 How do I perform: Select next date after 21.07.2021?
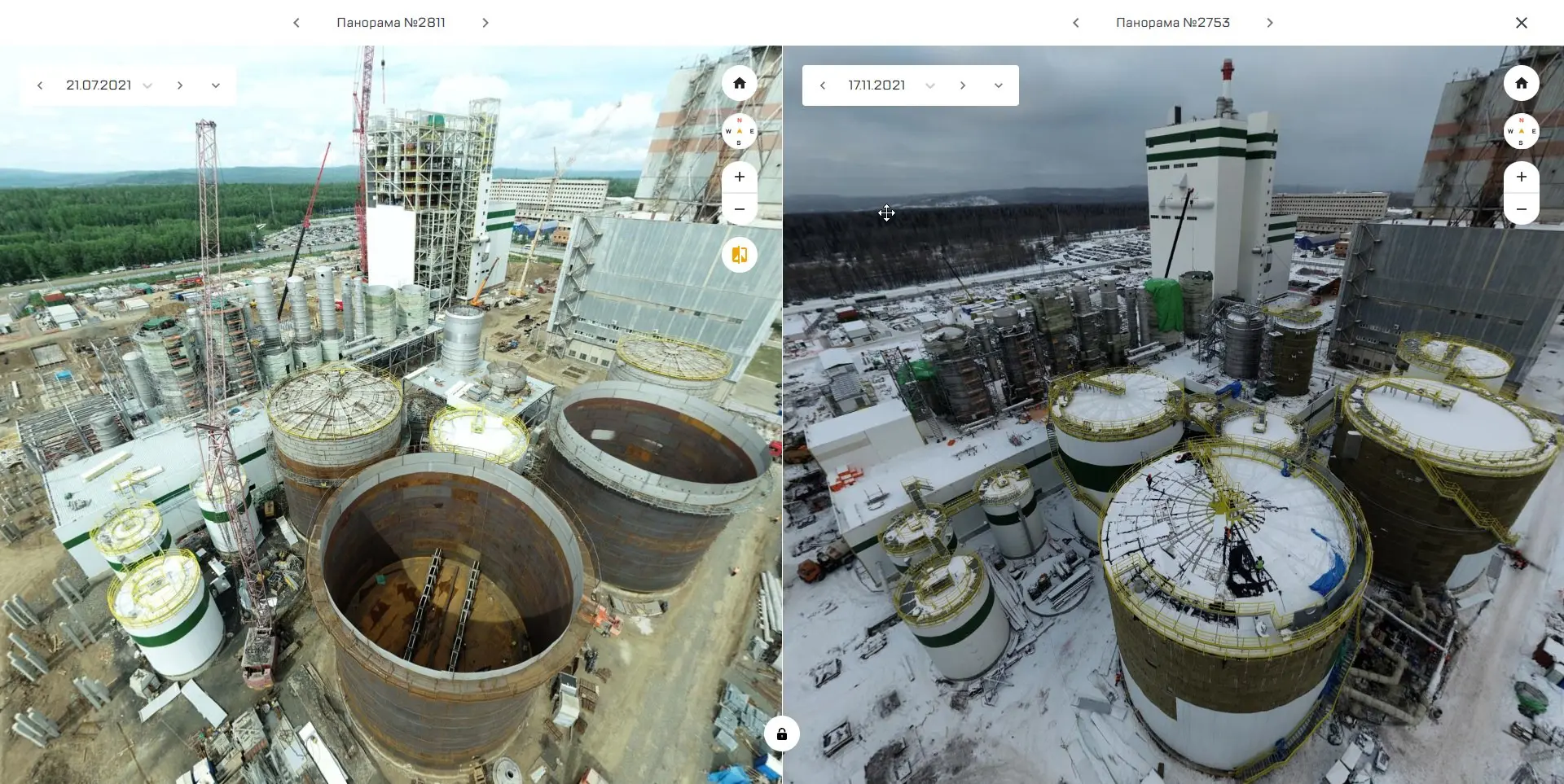[x=180, y=85]
